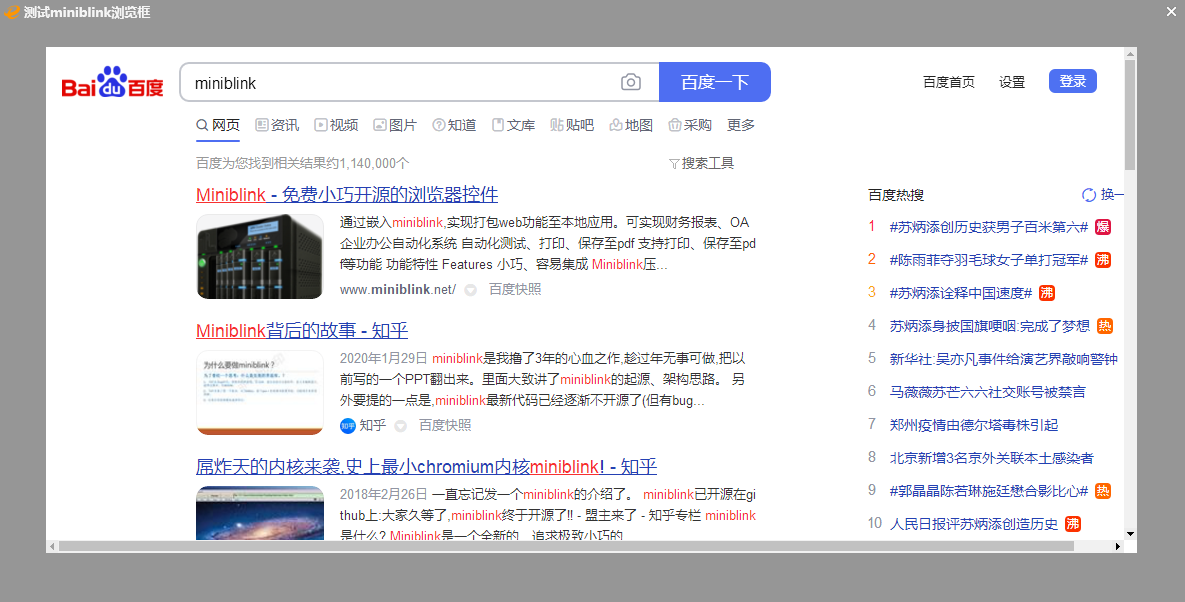Open hot search #苏炳添创历史获男子百米第六#

click(x=989, y=227)
